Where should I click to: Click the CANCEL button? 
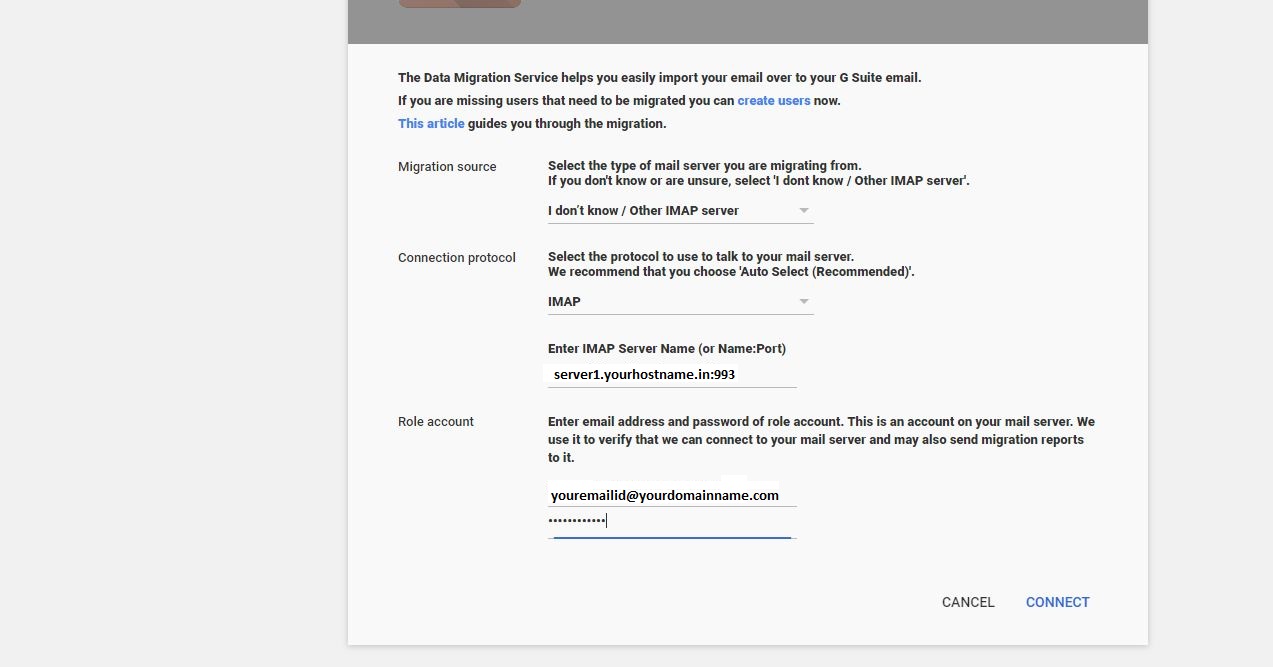click(968, 602)
